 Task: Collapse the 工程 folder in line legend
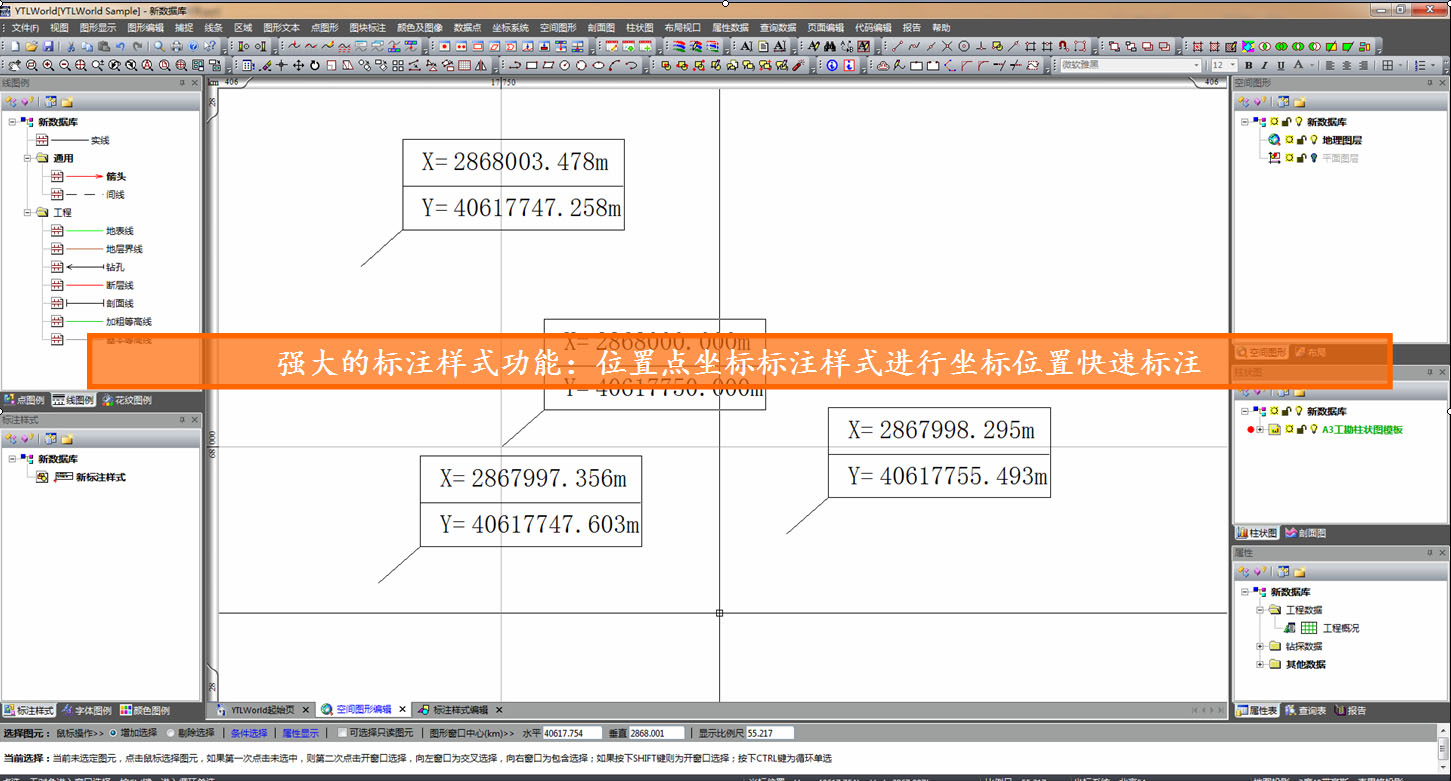point(28,212)
